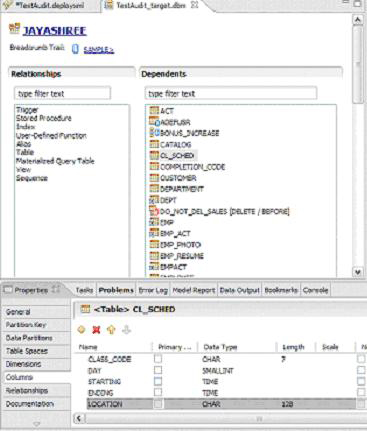This screenshot has width=367, height=431.
Task: Click the EMP_ACT alias icon
Action: pyautogui.click(x=154, y=233)
